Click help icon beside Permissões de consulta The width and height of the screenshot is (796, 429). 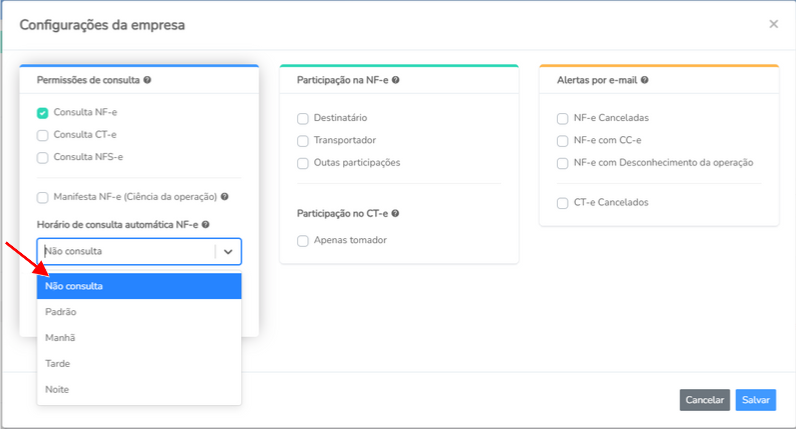click(147, 80)
